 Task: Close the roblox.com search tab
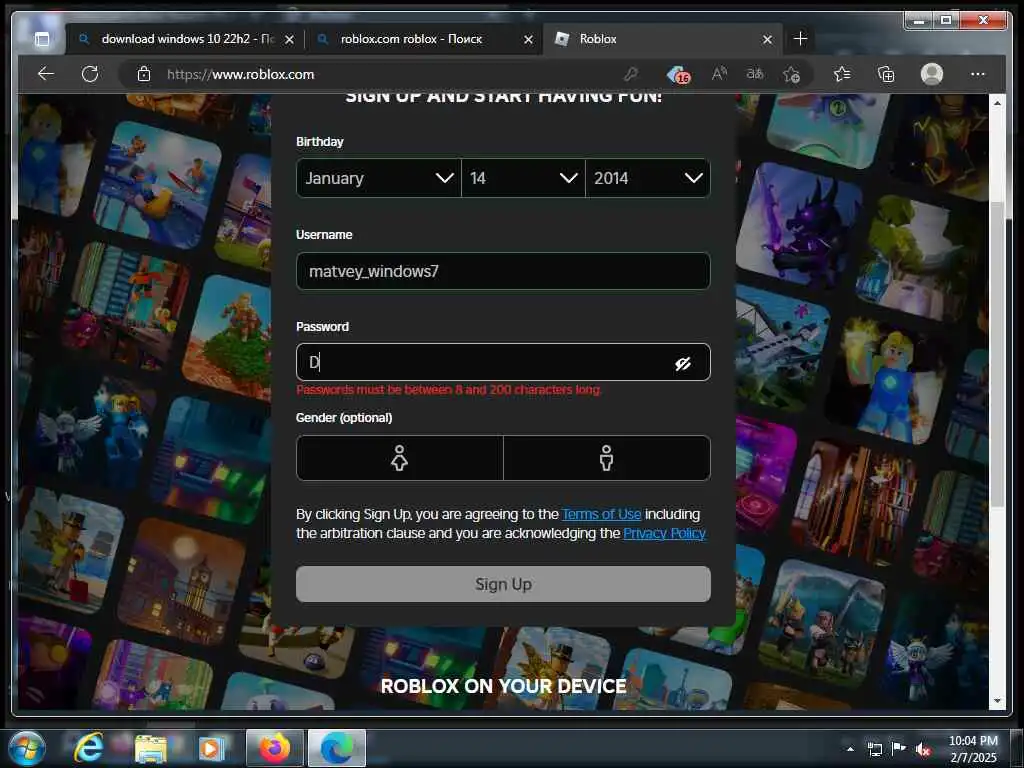tap(528, 40)
